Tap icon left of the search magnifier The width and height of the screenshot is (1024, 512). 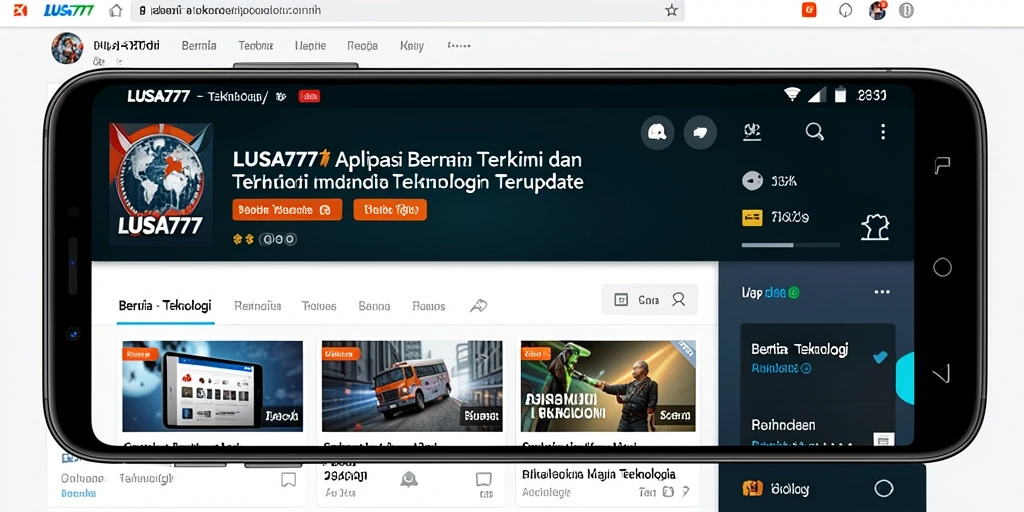752,132
